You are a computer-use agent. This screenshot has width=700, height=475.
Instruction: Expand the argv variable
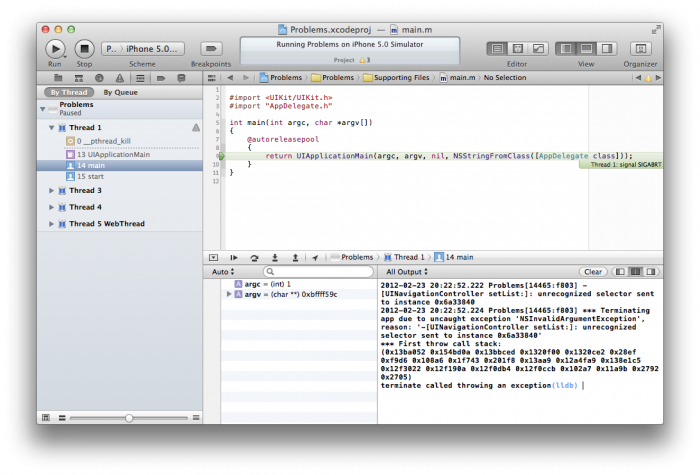[x=229, y=294]
